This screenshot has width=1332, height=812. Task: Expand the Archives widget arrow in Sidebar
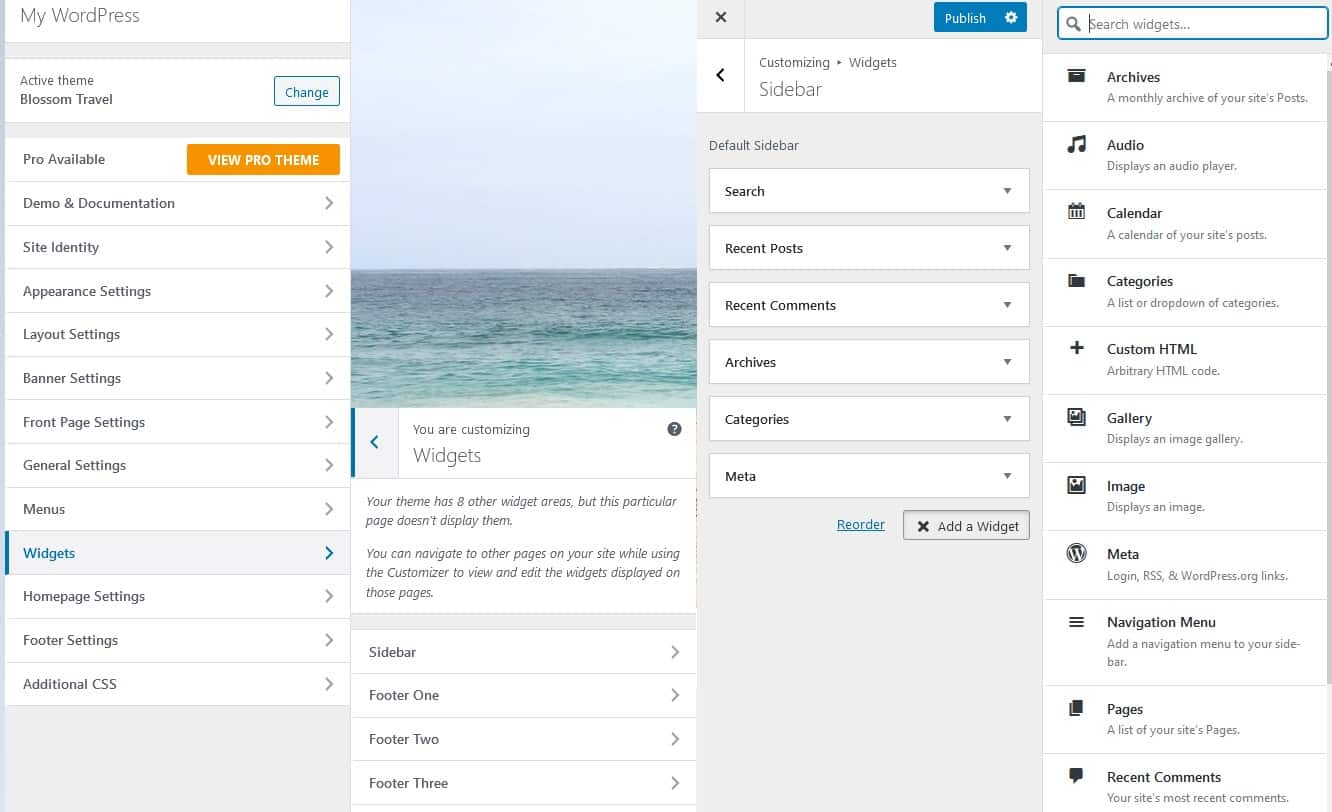(x=1007, y=362)
